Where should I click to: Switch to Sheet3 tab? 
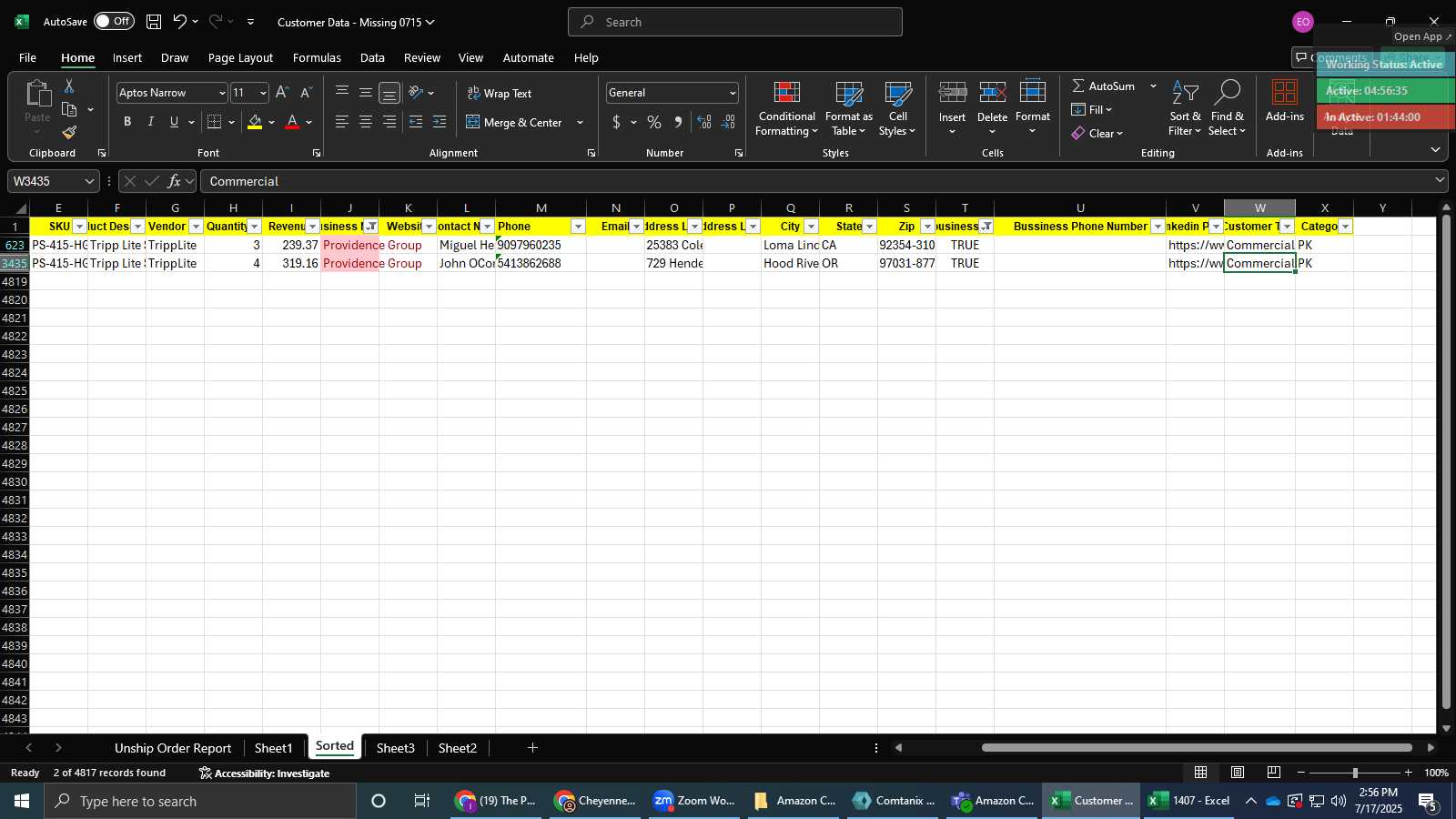(395, 748)
